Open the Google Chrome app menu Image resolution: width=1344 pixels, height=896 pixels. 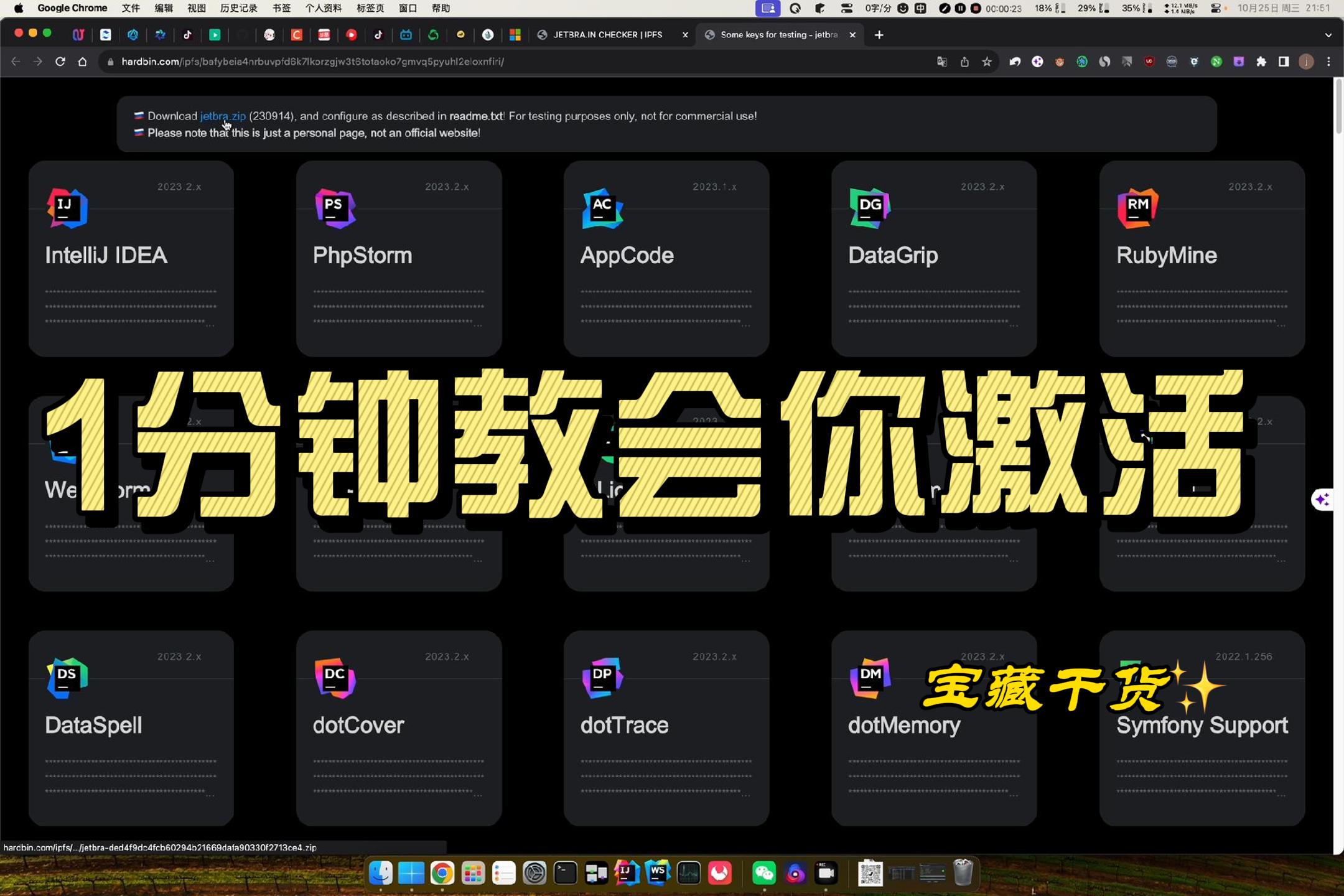[x=72, y=8]
